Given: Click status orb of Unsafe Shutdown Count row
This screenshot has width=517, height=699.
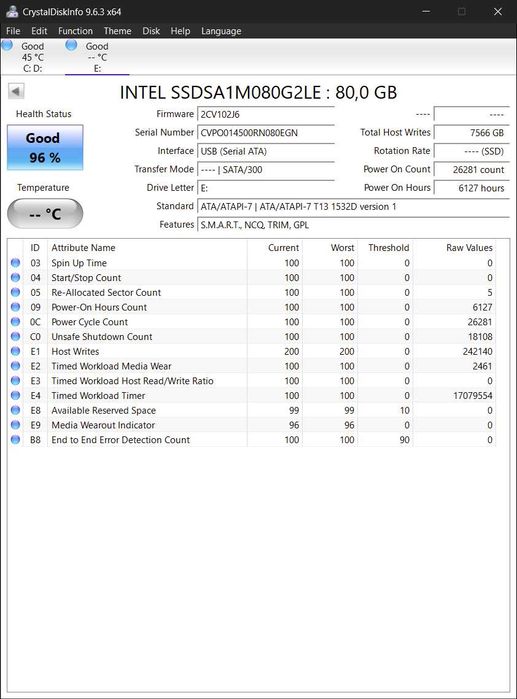Looking at the screenshot, I should (16, 336).
